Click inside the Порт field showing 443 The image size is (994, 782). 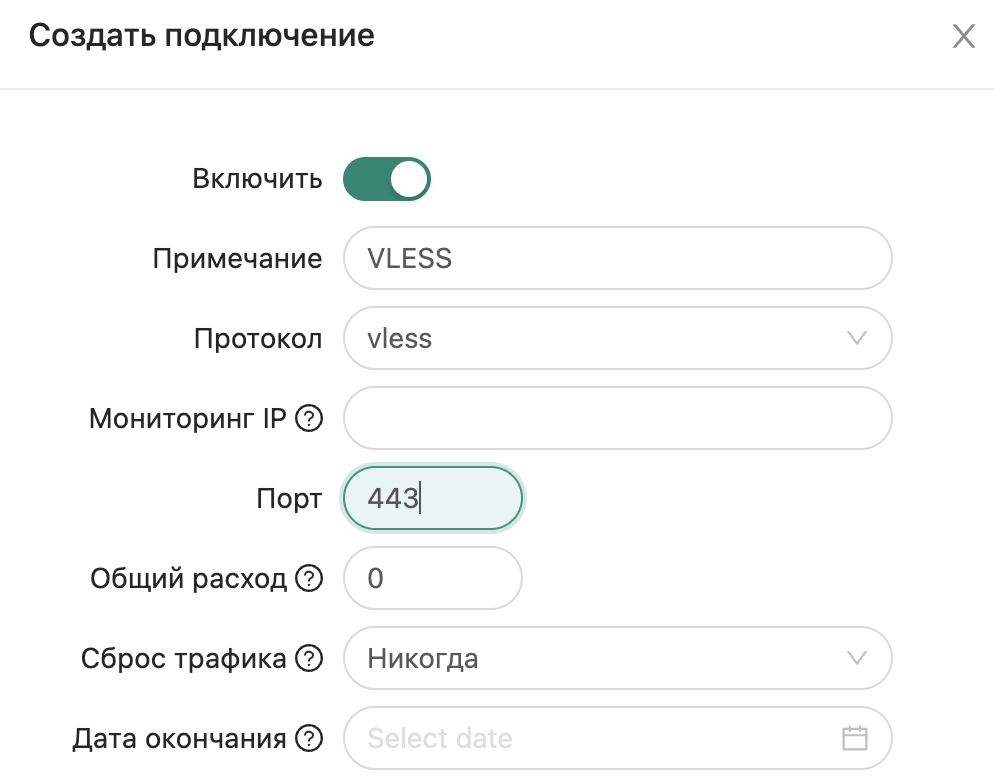point(432,498)
